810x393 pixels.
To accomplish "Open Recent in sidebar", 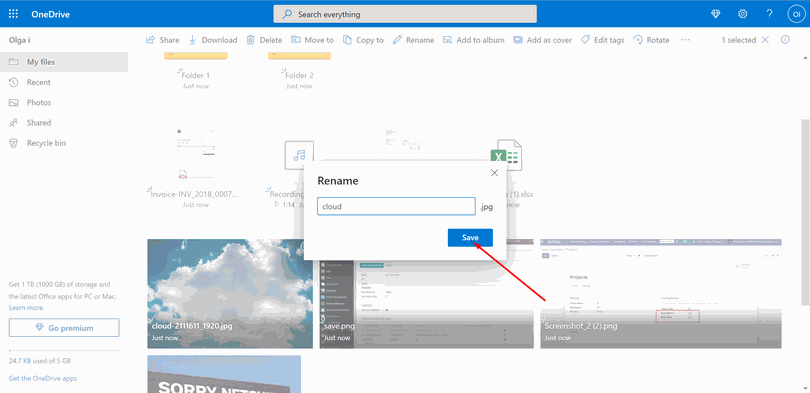I will tap(64, 82).
